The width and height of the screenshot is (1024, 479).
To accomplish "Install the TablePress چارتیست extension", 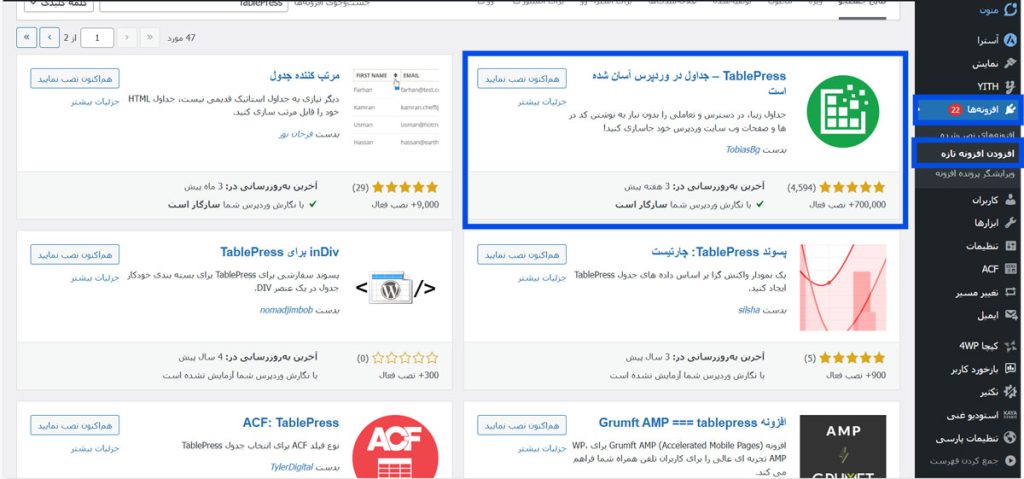I will point(522,255).
